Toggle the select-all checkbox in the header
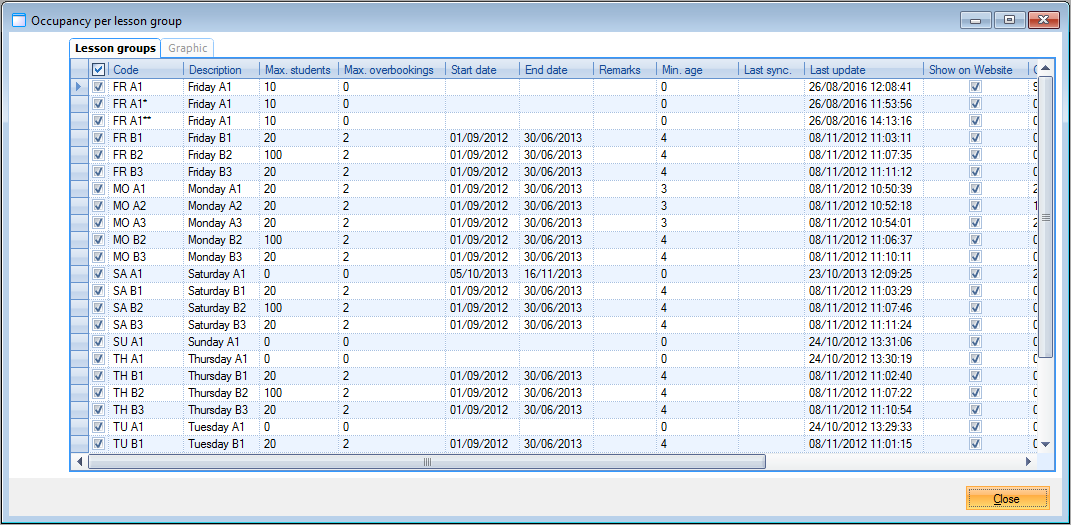 pyautogui.click(x=98, y=70)
